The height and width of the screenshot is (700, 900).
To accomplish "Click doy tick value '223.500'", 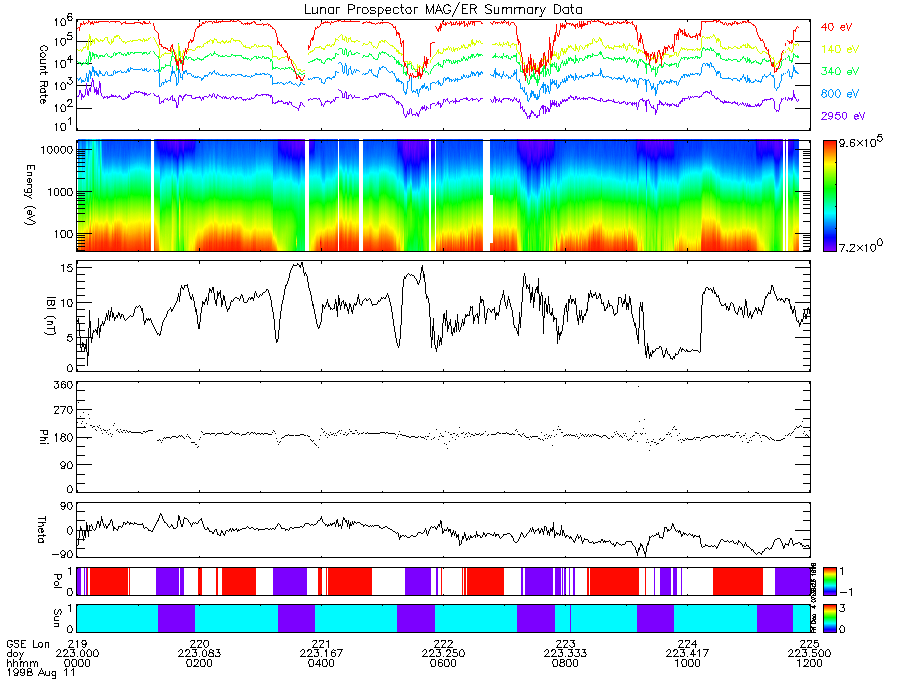I will pyautogui.click(x=809, y=654).
